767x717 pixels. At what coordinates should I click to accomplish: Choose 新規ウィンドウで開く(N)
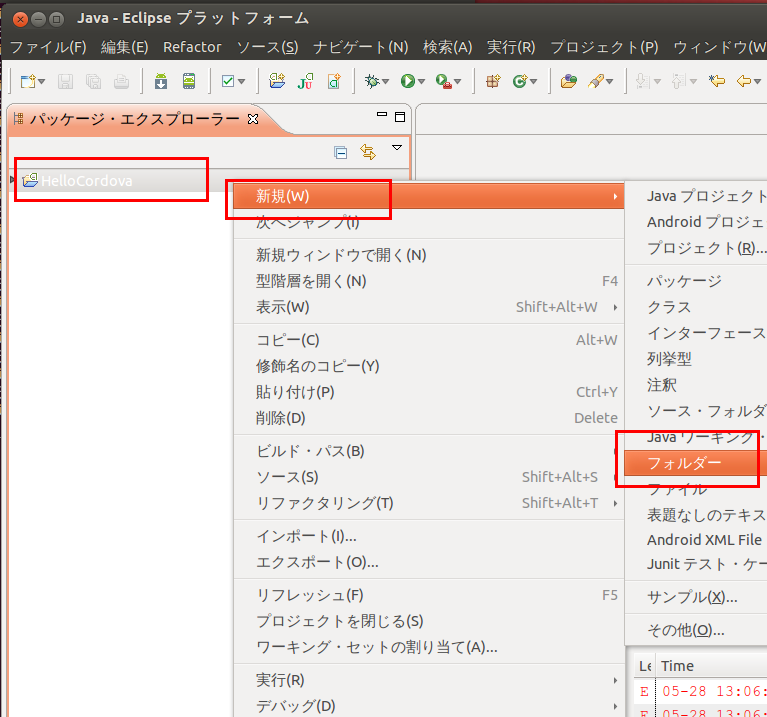429,255
